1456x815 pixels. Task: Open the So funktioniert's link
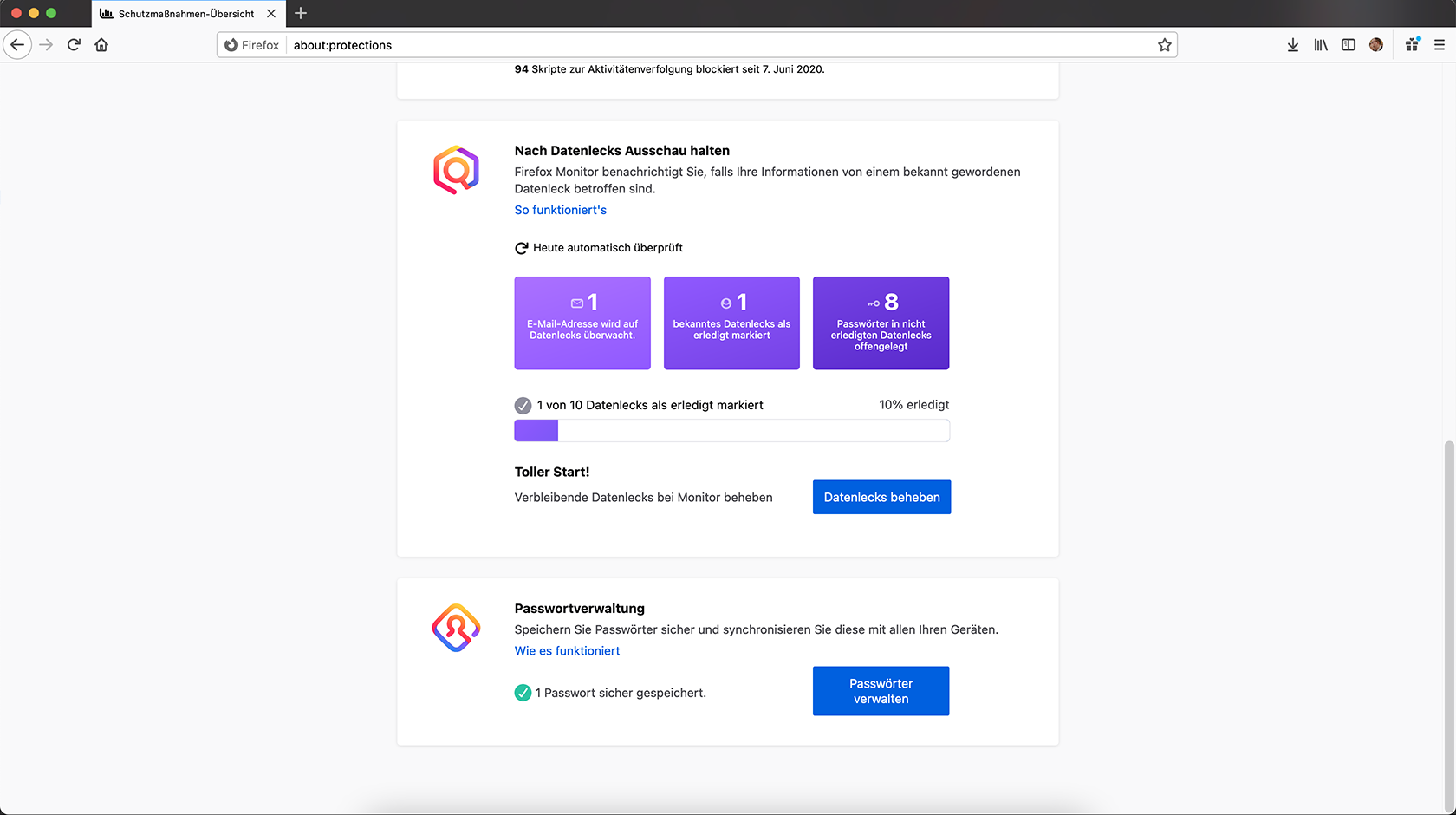pos(561,210)
